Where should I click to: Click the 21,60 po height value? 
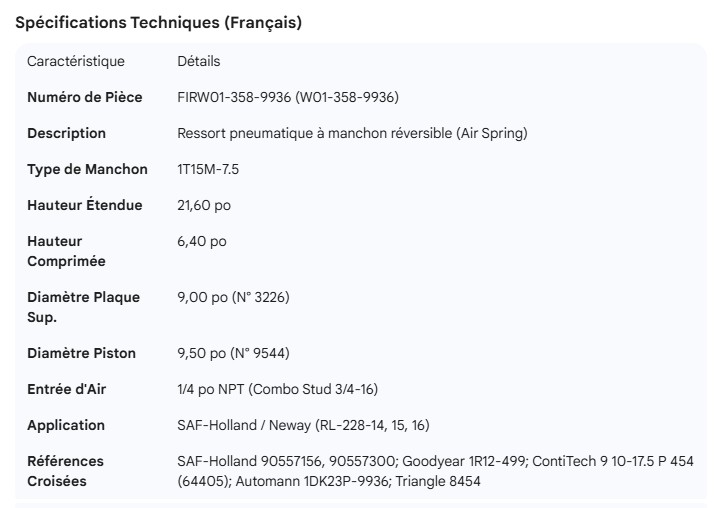tap(204, 205)
